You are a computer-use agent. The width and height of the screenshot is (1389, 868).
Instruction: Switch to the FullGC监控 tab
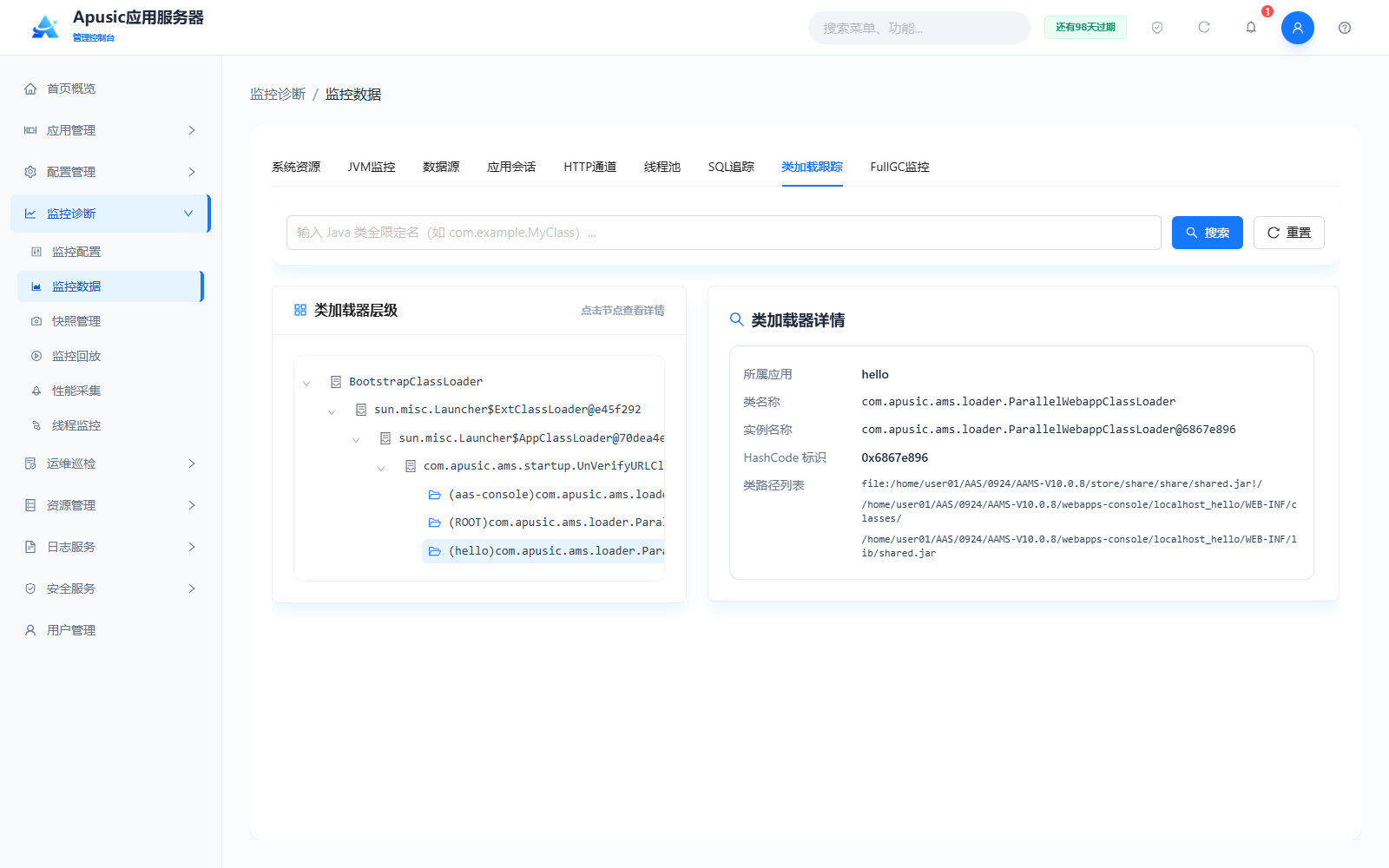899,167
